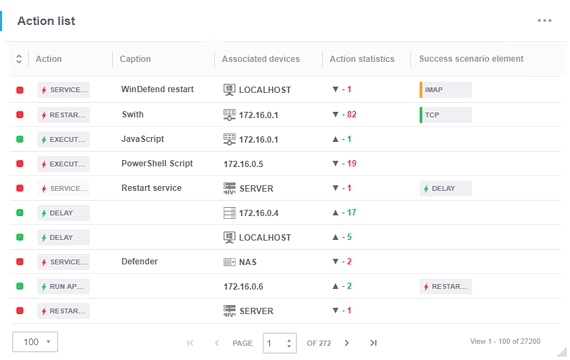The width and height of the screenshot is (570, 360).
Task: Click the NAS device name
Action: [248, 262]
